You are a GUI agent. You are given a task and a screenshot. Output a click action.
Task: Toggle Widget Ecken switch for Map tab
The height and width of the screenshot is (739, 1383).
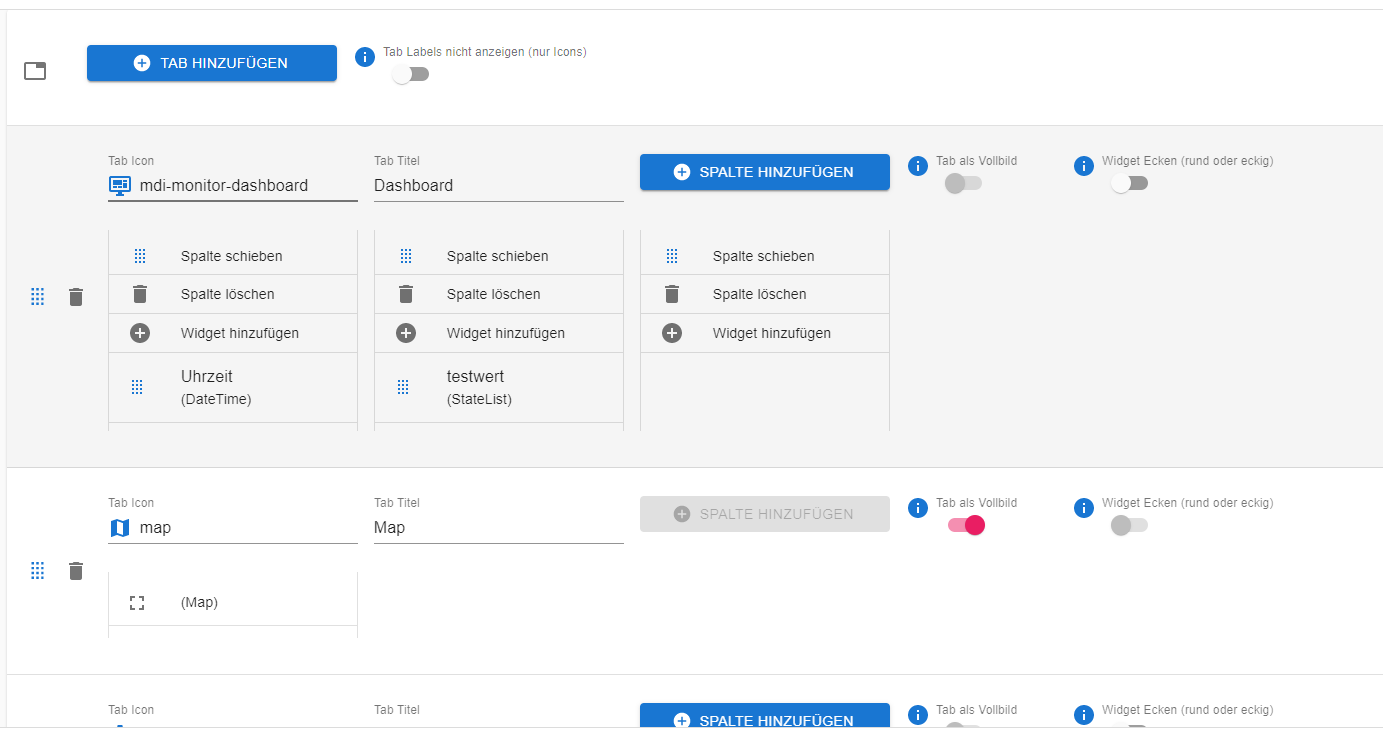(1129, 526)
